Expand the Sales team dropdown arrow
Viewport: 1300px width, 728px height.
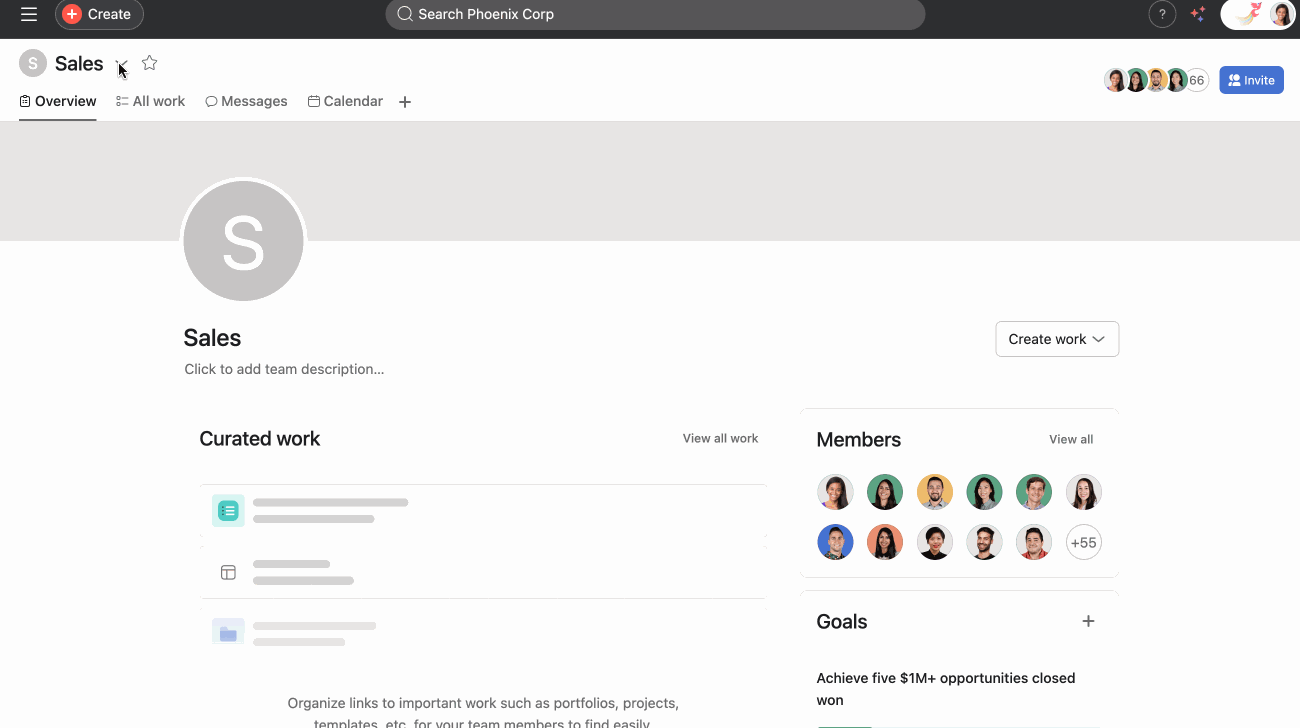click(121, 64)
